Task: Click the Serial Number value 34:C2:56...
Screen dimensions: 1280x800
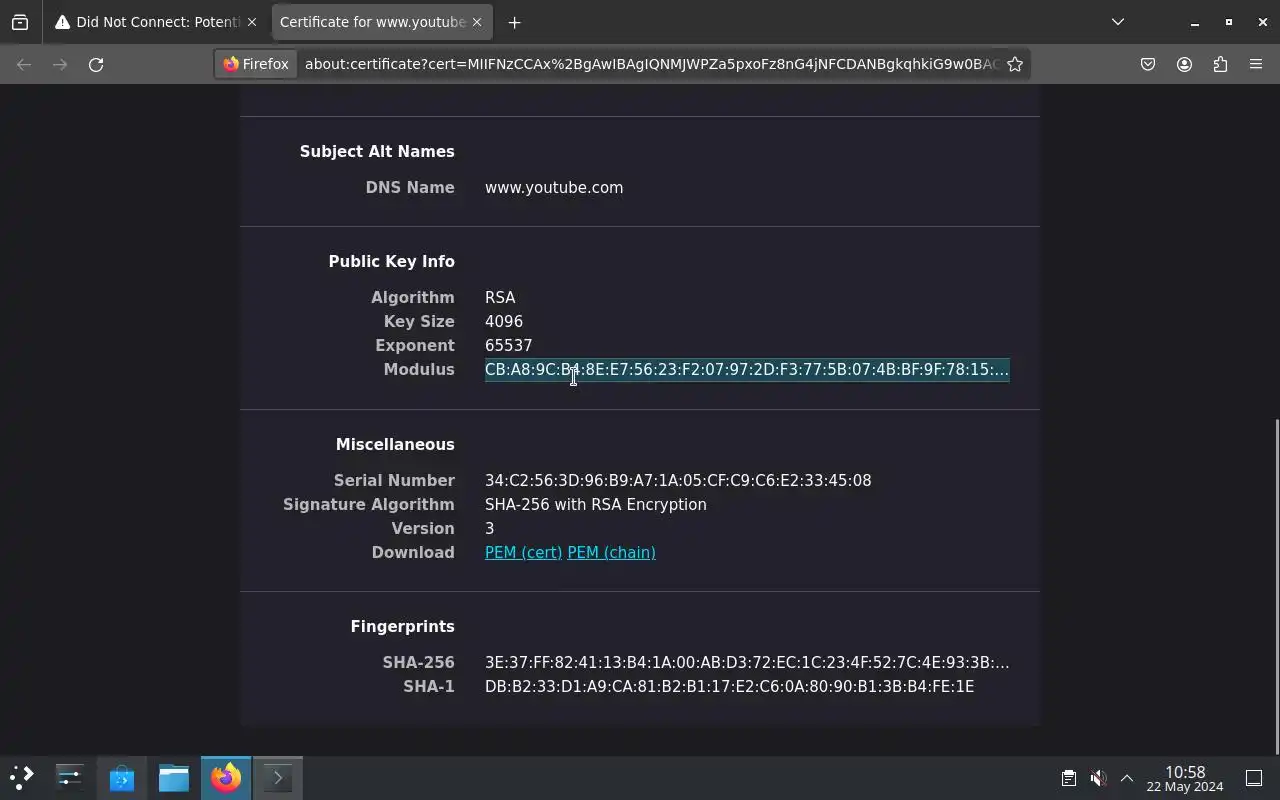Action: 678,480
